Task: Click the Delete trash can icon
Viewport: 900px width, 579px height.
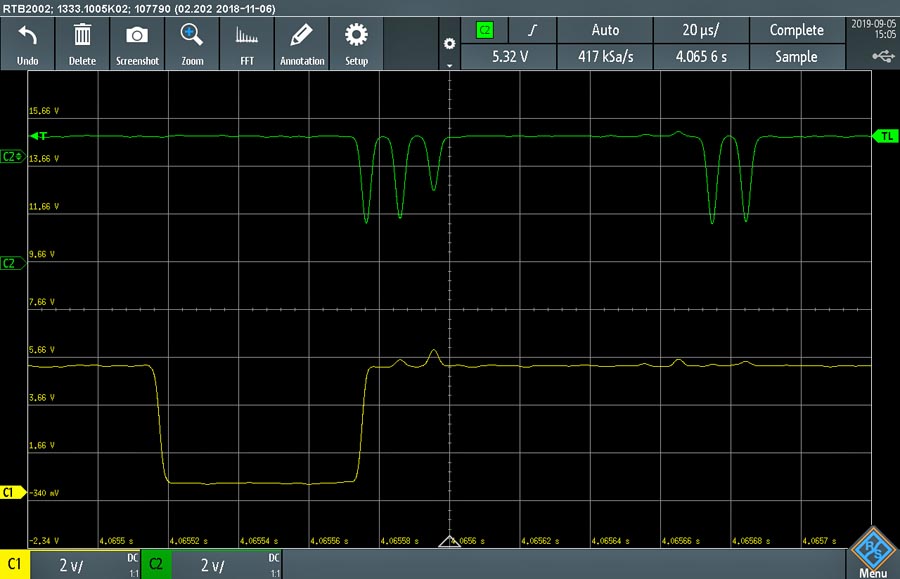Action: click(x=82, y=35)
